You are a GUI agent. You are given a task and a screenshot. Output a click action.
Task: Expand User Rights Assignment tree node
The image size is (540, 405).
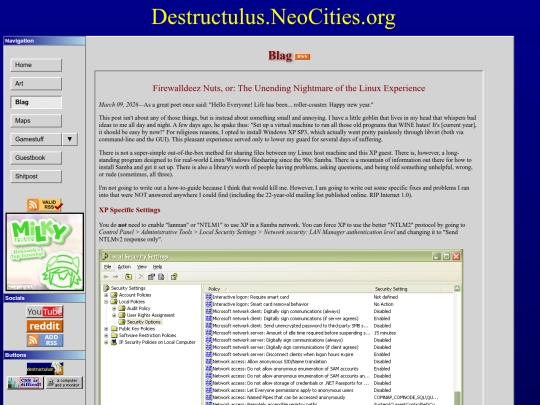coord(114,315)
